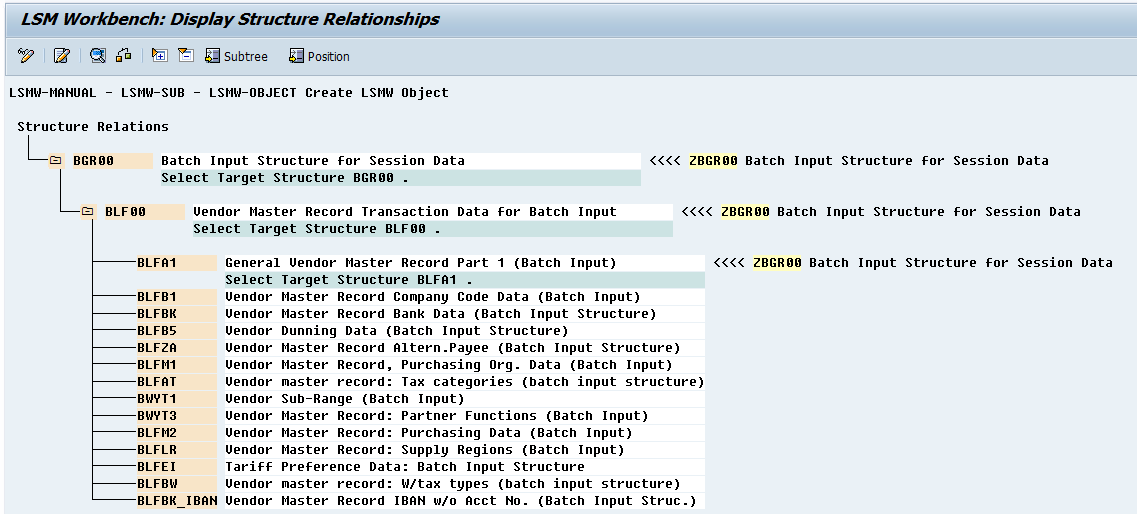
Task: Collapse the BGR00 folder node
Action: 56,161
